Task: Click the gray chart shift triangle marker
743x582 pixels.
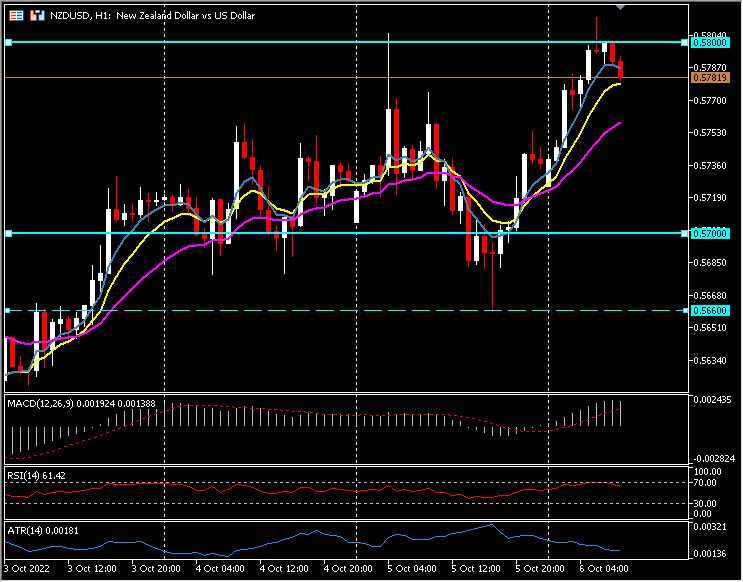Action: click(622, 7)
